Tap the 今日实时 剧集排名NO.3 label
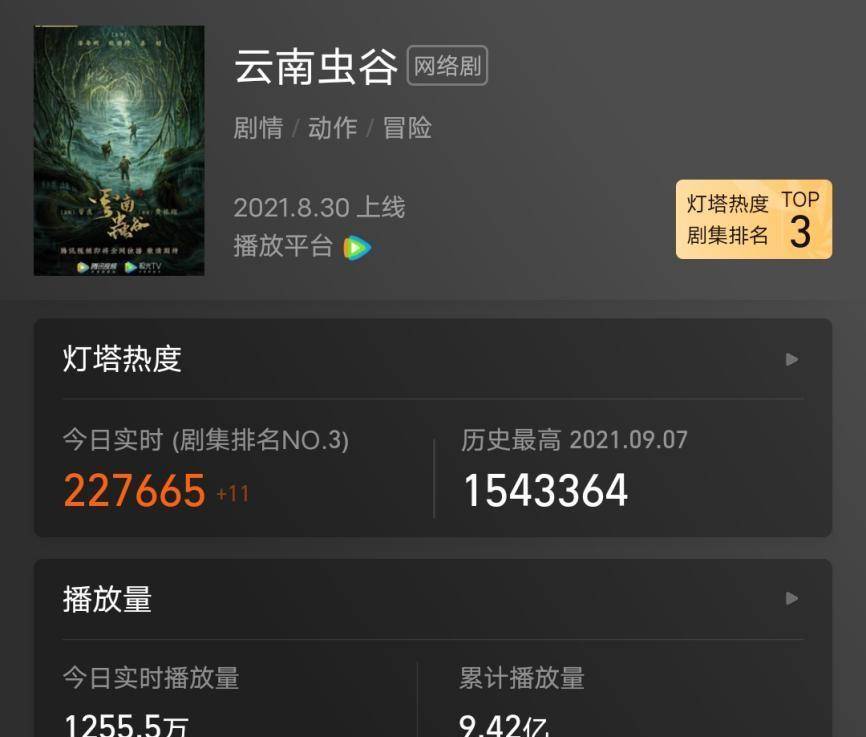 [205, 440]
